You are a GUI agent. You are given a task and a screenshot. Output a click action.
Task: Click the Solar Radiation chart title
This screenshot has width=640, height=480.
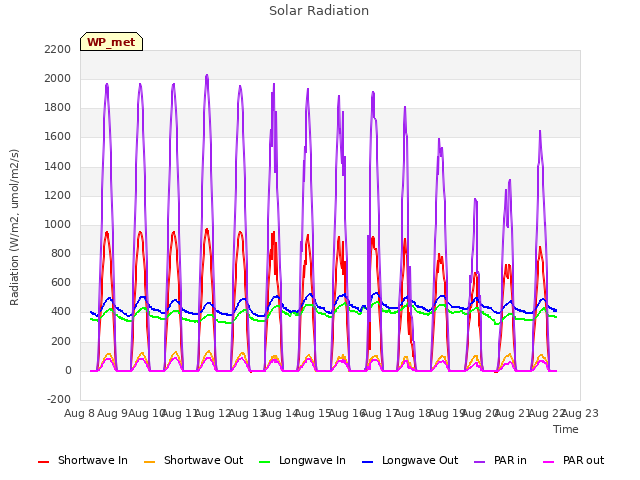(x=319, y=11)
